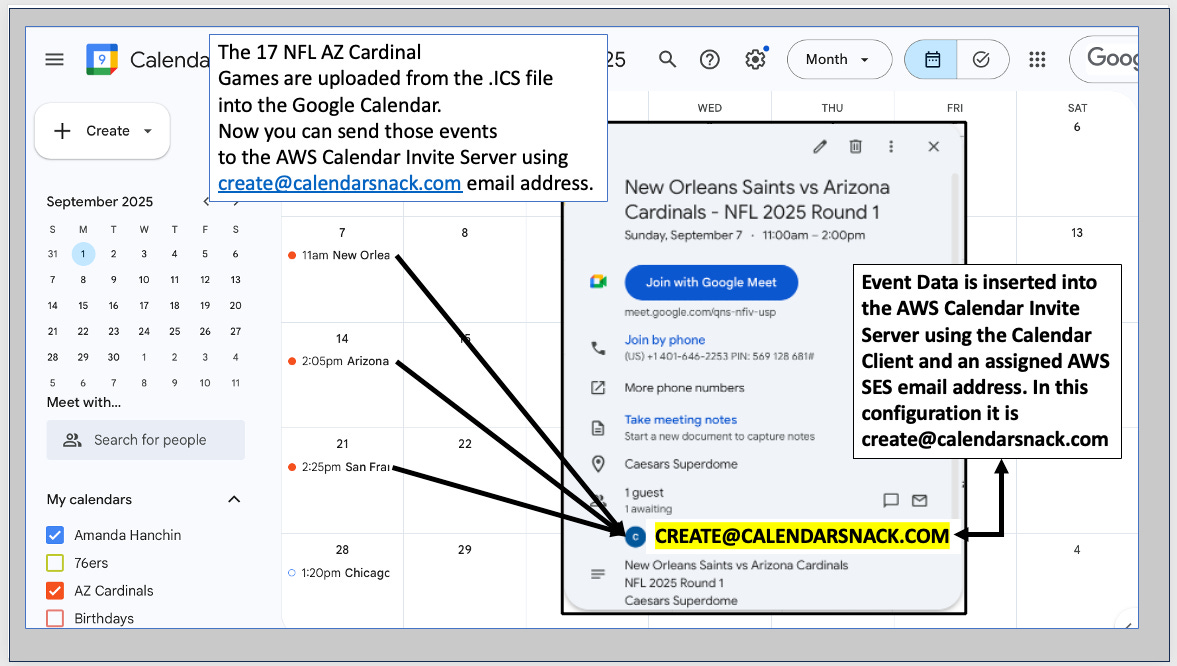Open guest chat bubble icon
The width and height of the screenshot is (1177, 666).
point(891,500)
